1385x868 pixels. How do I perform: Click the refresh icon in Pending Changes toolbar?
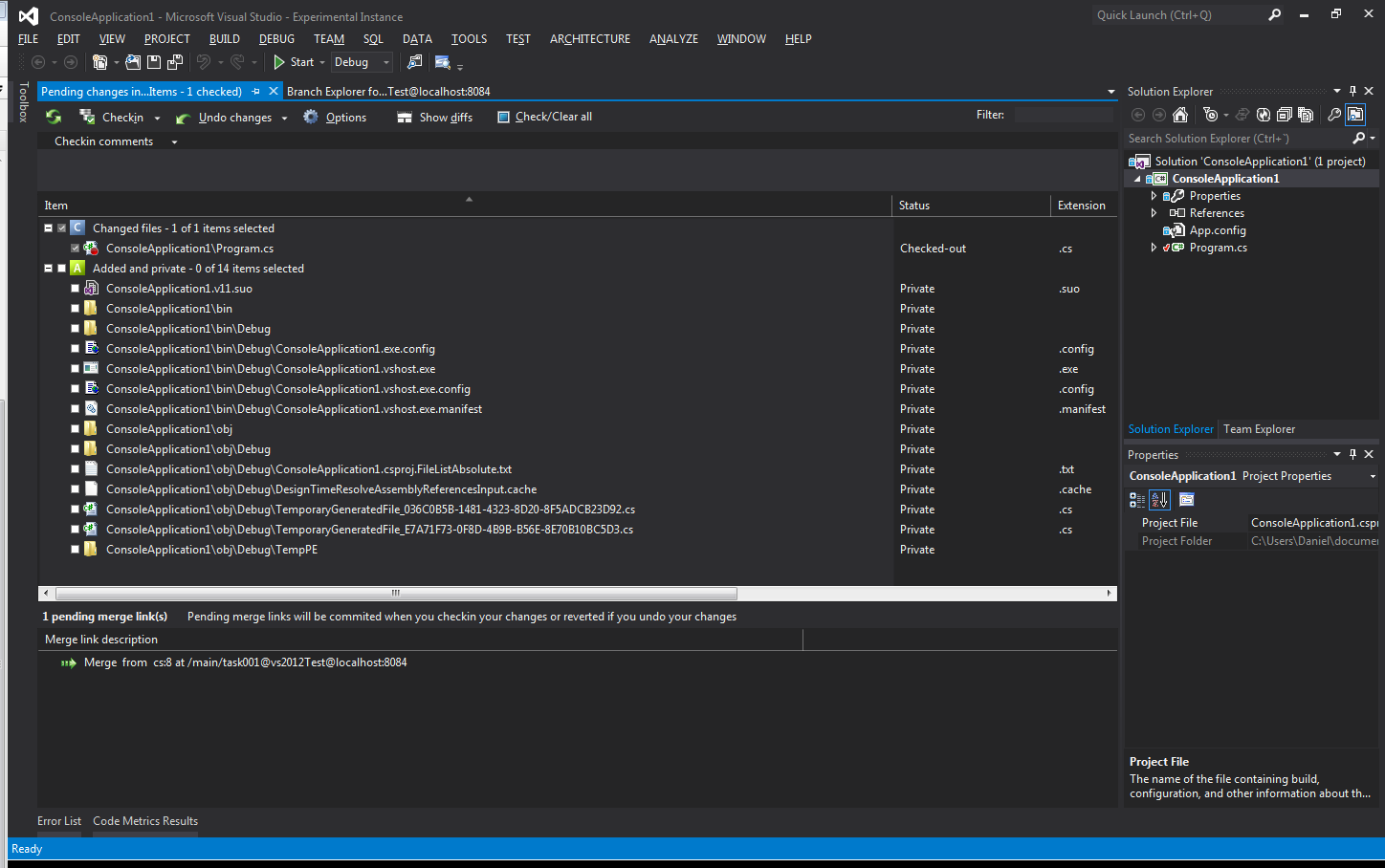(53, 117)
